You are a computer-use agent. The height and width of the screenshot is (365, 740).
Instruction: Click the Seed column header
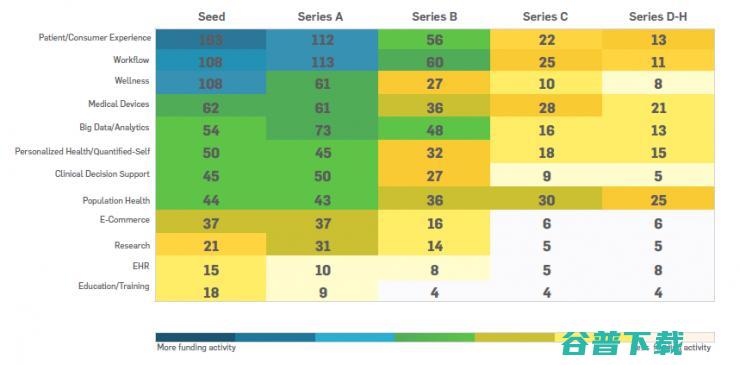tap(211, 17)
